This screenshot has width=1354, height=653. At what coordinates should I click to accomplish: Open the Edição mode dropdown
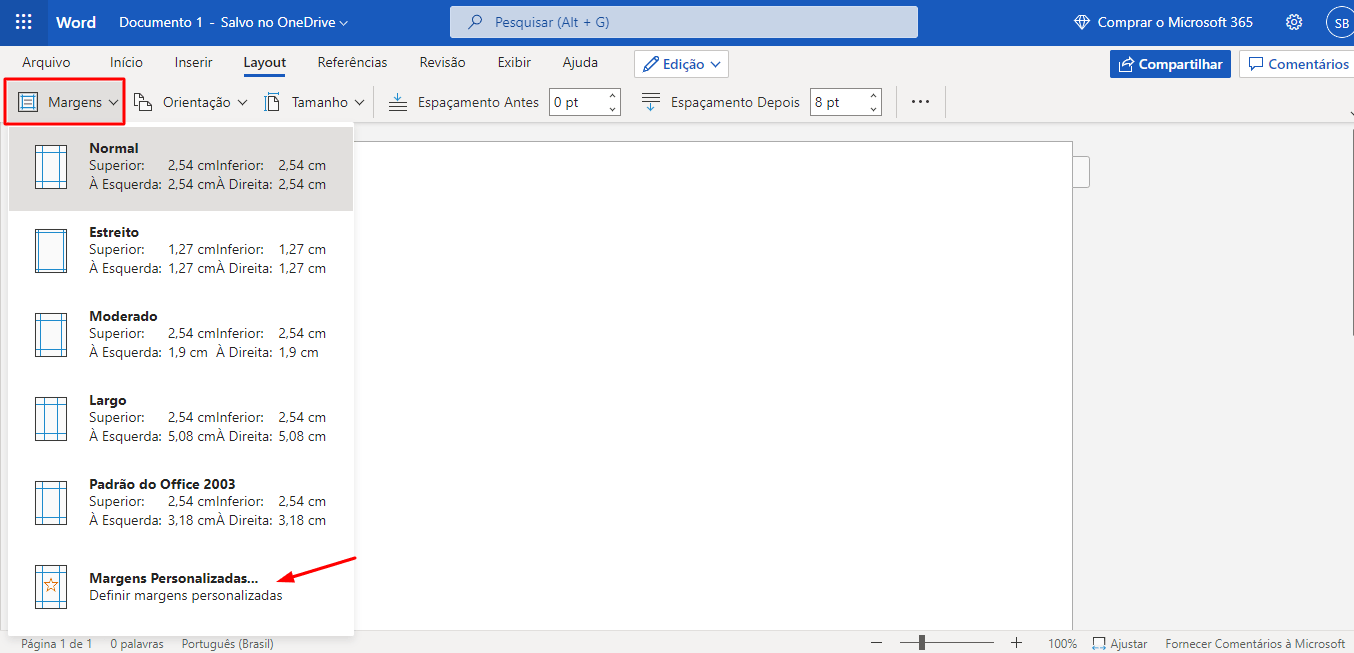tap(681, 64)
